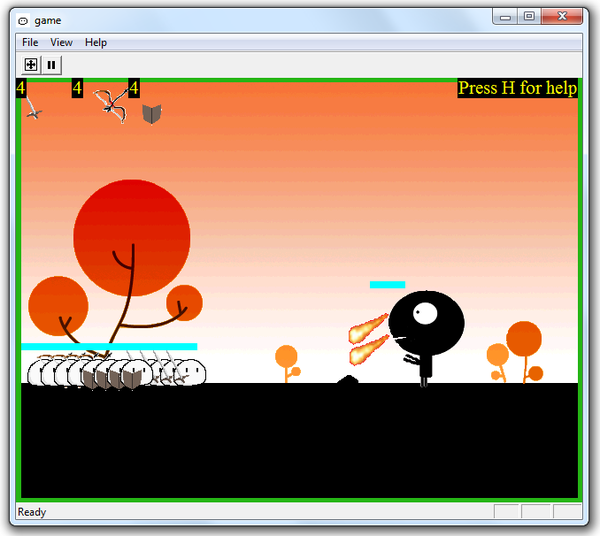Click the enemy's cyan health bar
Image resolution: width=600 pixels, height=536 pixels.
pos(387,285)
